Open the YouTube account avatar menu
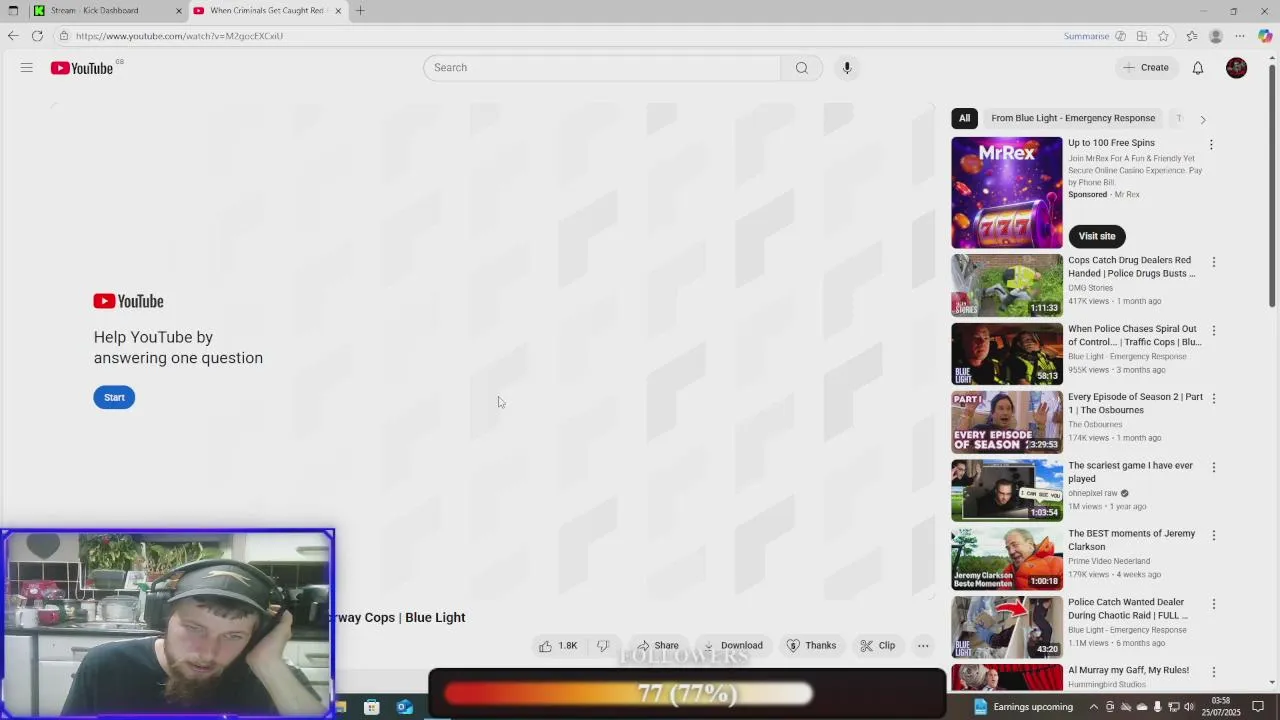The image size is (1280, 720). coord(1237,68)
